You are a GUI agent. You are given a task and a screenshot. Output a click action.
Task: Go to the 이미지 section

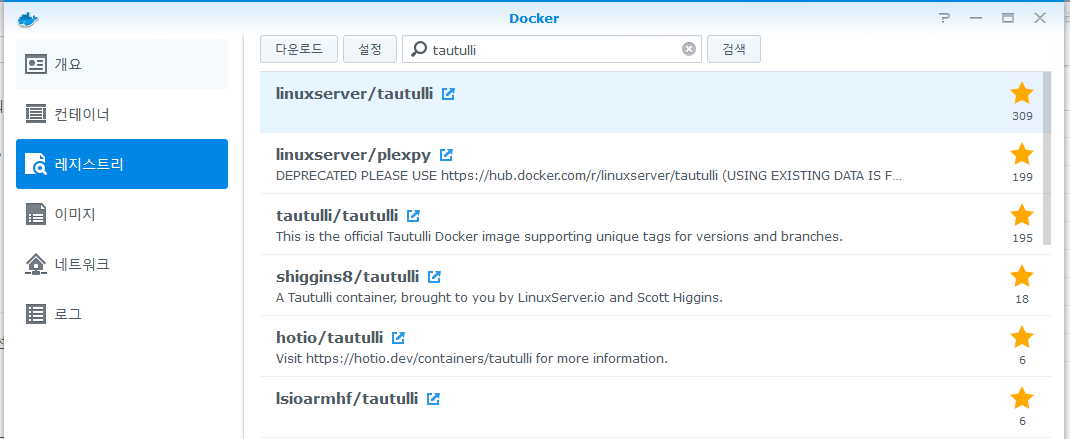[x=122, y=214]
